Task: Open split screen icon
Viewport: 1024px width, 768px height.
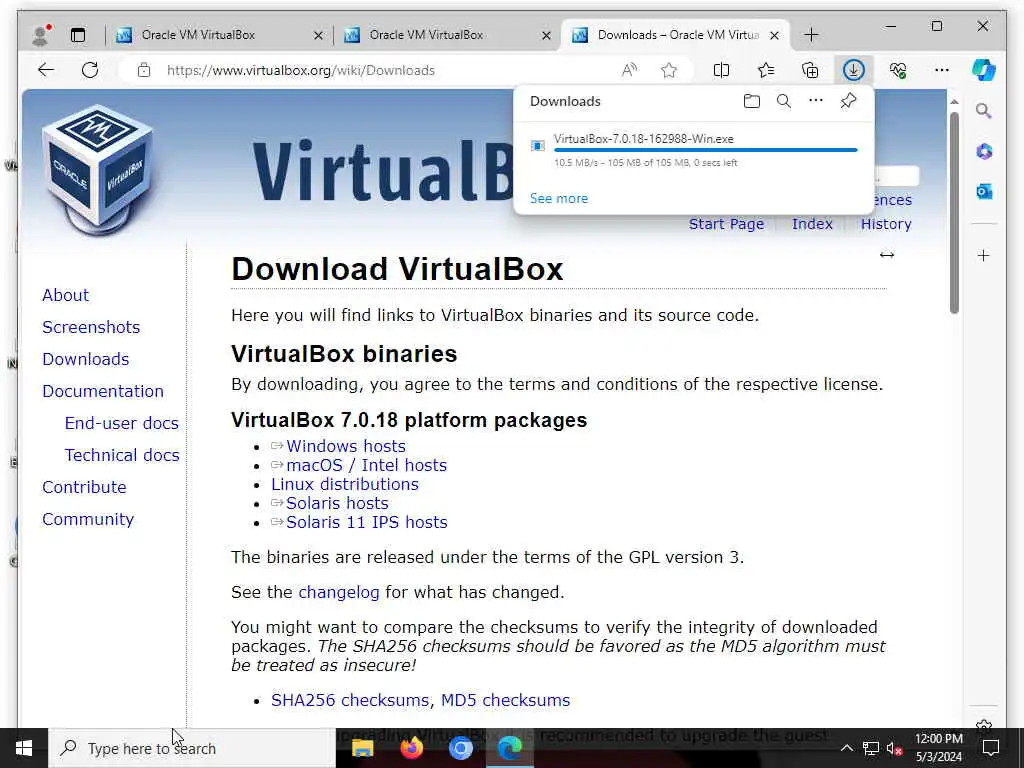Action: coord(721,70)
